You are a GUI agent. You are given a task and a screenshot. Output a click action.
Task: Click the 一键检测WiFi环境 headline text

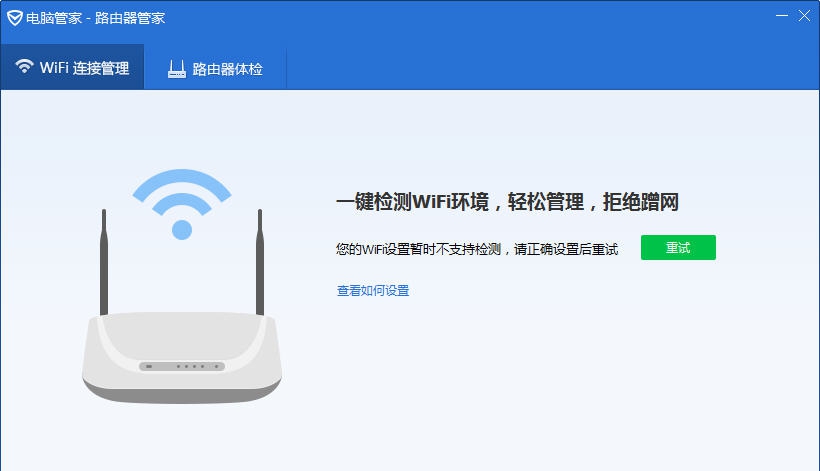pyautogui.click(x=412, y=202)
